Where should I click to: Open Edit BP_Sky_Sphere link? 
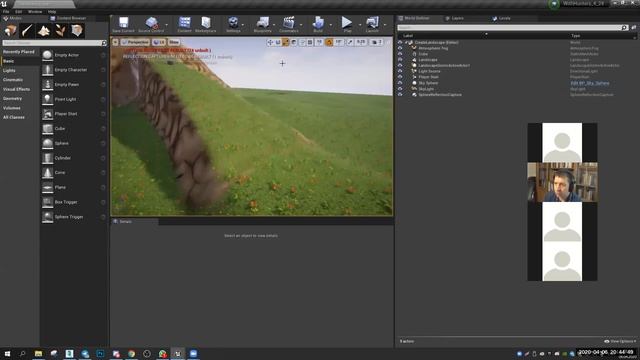[590, 83]
